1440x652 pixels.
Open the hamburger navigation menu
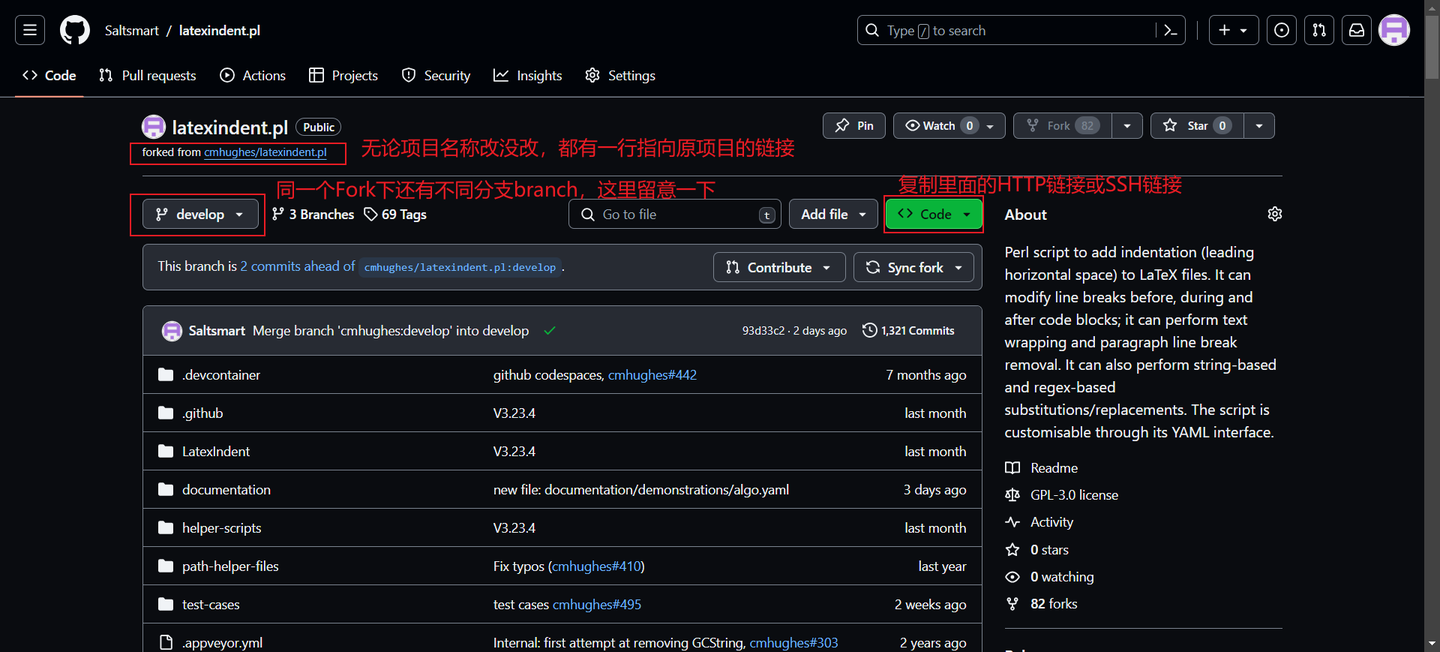coord(29,29)
